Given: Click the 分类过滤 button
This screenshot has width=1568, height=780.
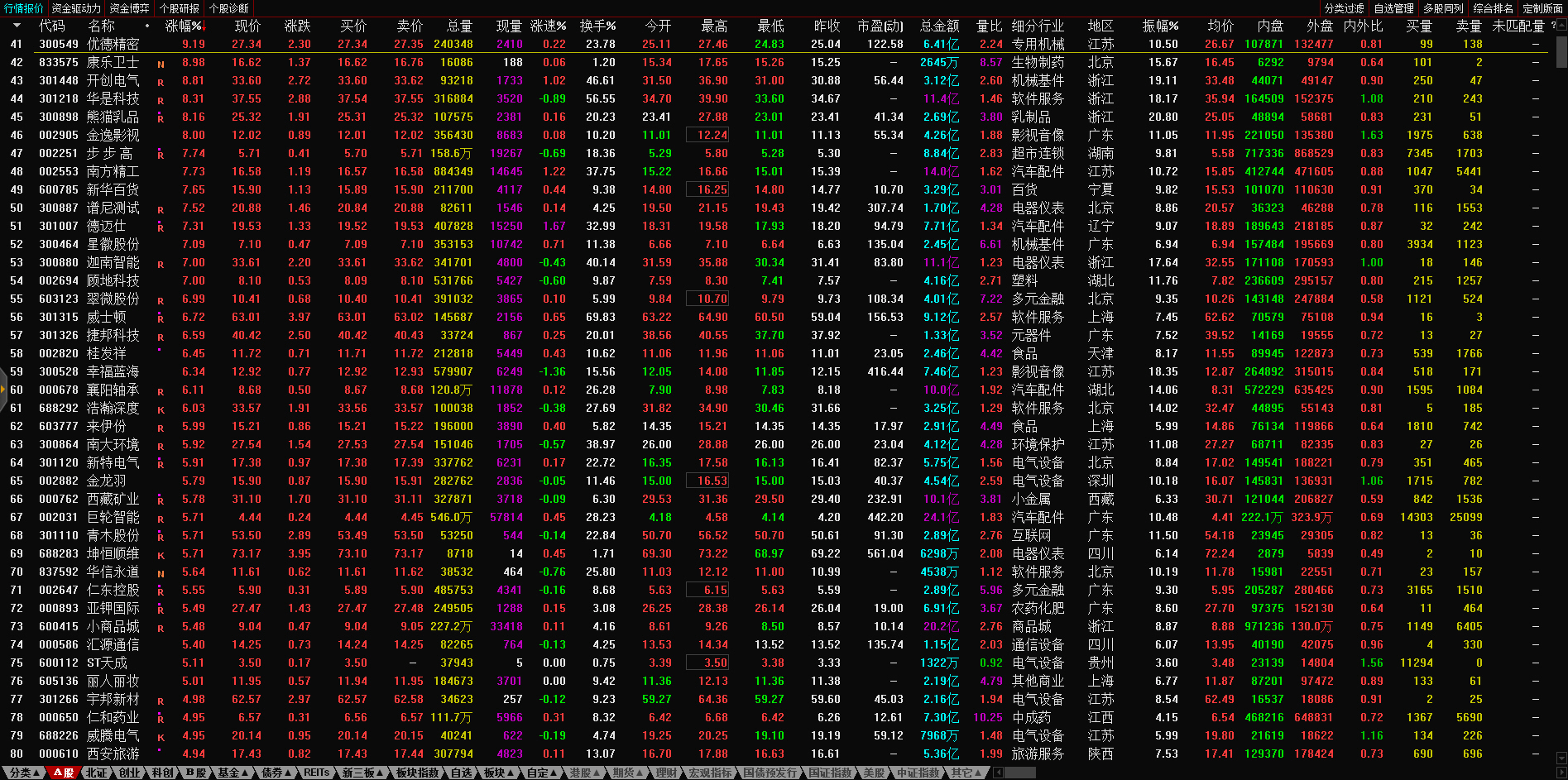Looking at the screenshot, I should tap(1345, 8).
